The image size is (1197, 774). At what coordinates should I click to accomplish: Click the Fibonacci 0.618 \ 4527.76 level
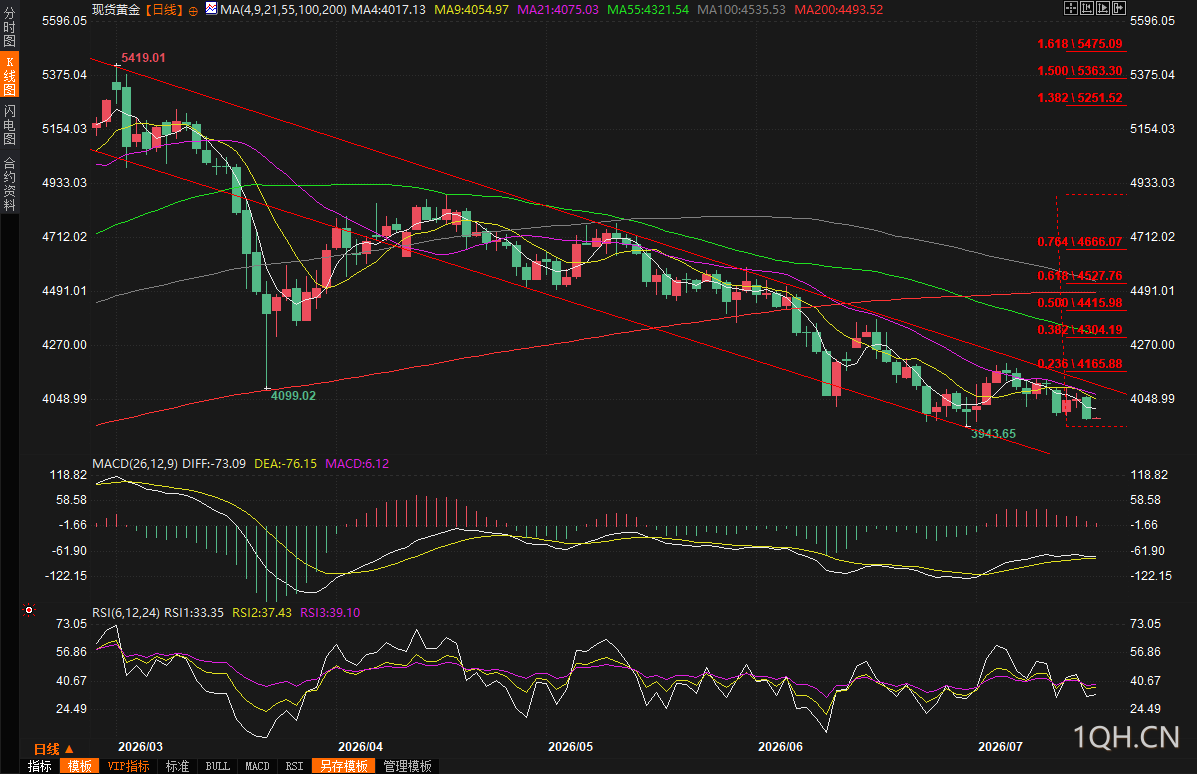(1079, 276)
